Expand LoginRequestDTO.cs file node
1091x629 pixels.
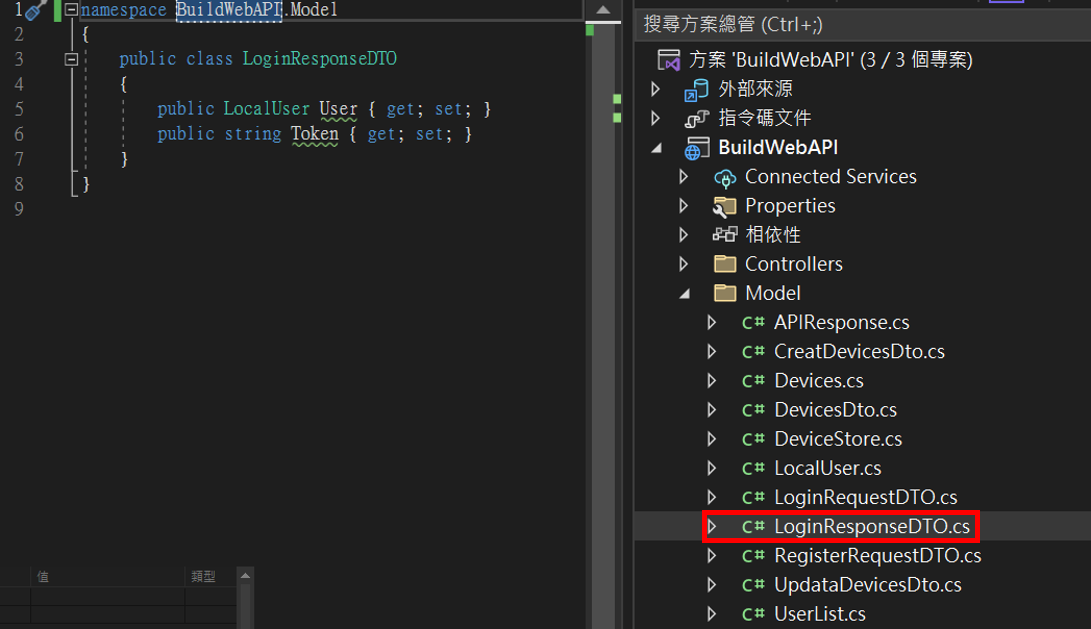[x=711, y=497]
